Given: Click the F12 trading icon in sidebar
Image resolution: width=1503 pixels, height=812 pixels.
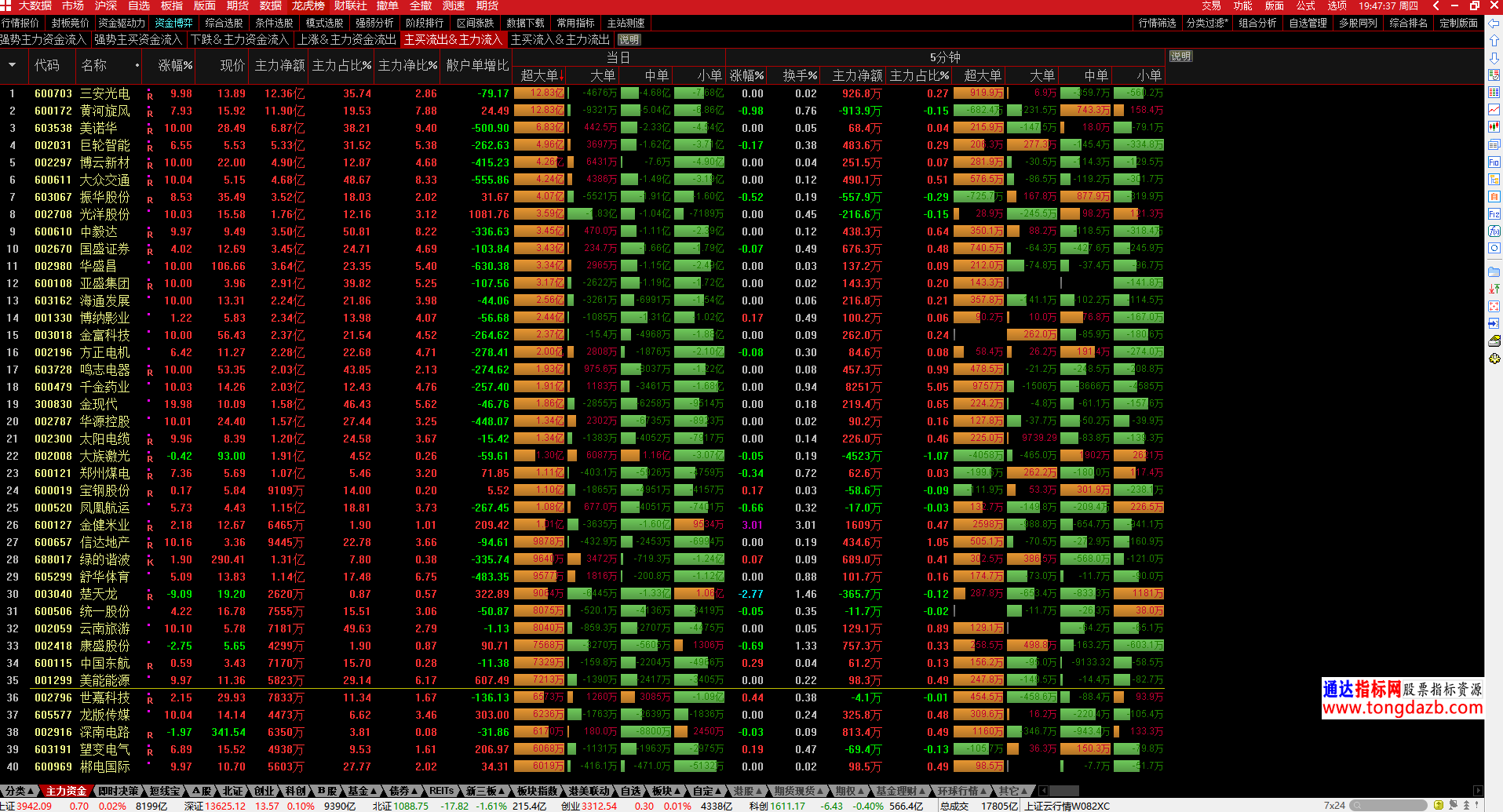Looking at the screenshot, I should pos(1494,213).
